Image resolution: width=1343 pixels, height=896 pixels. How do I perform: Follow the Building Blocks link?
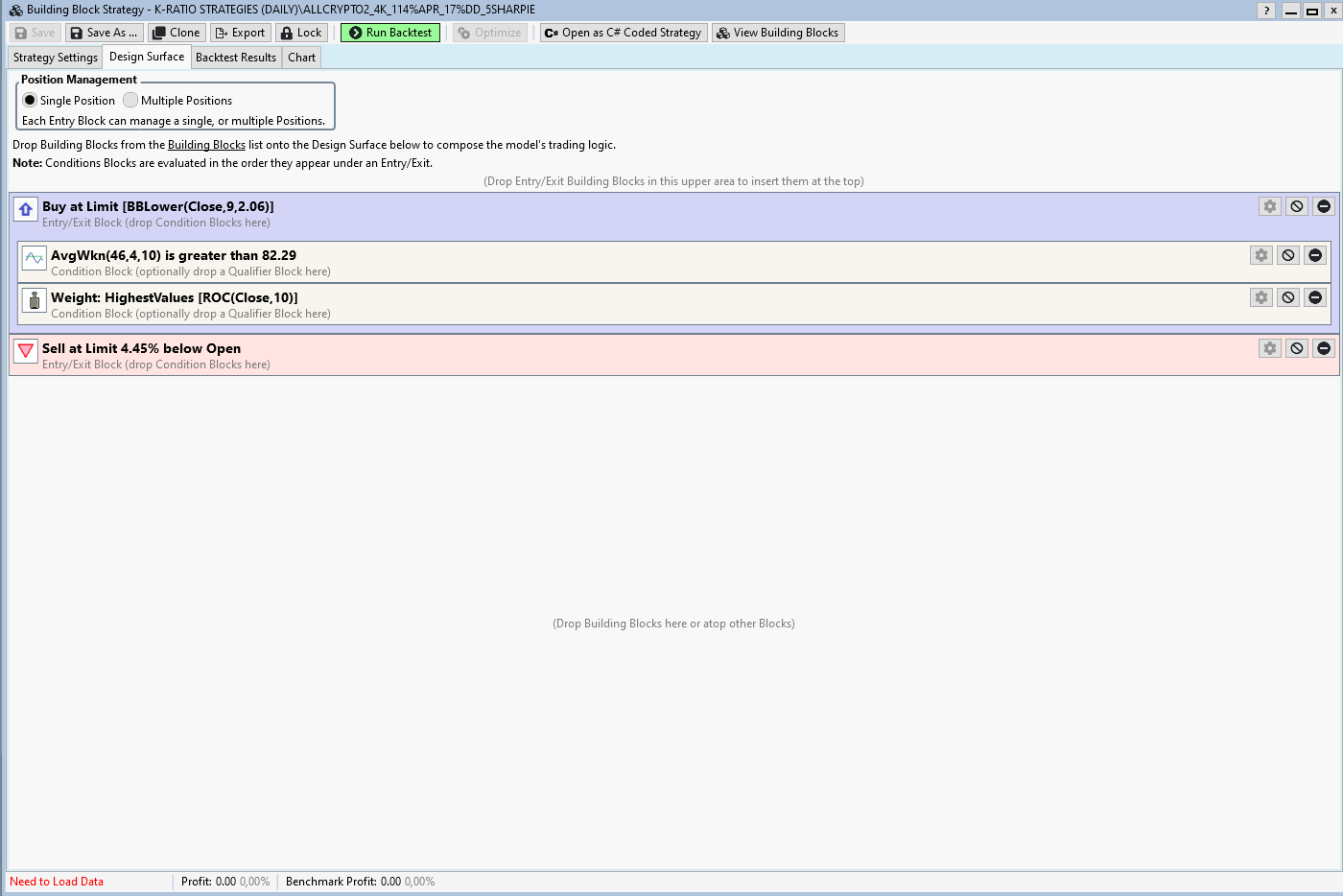click(206, 145)
